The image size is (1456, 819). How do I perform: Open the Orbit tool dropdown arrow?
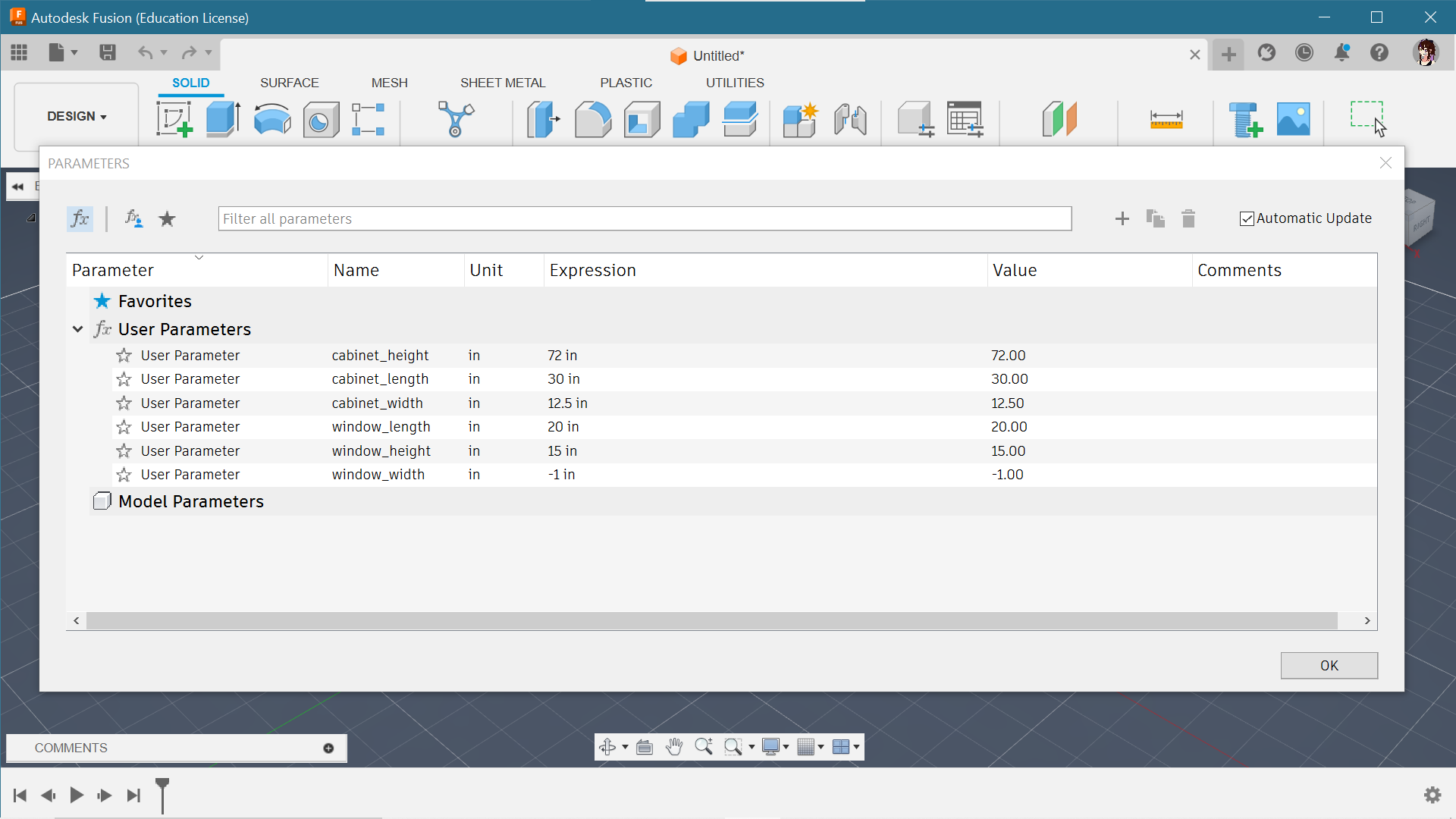[625, 747]
